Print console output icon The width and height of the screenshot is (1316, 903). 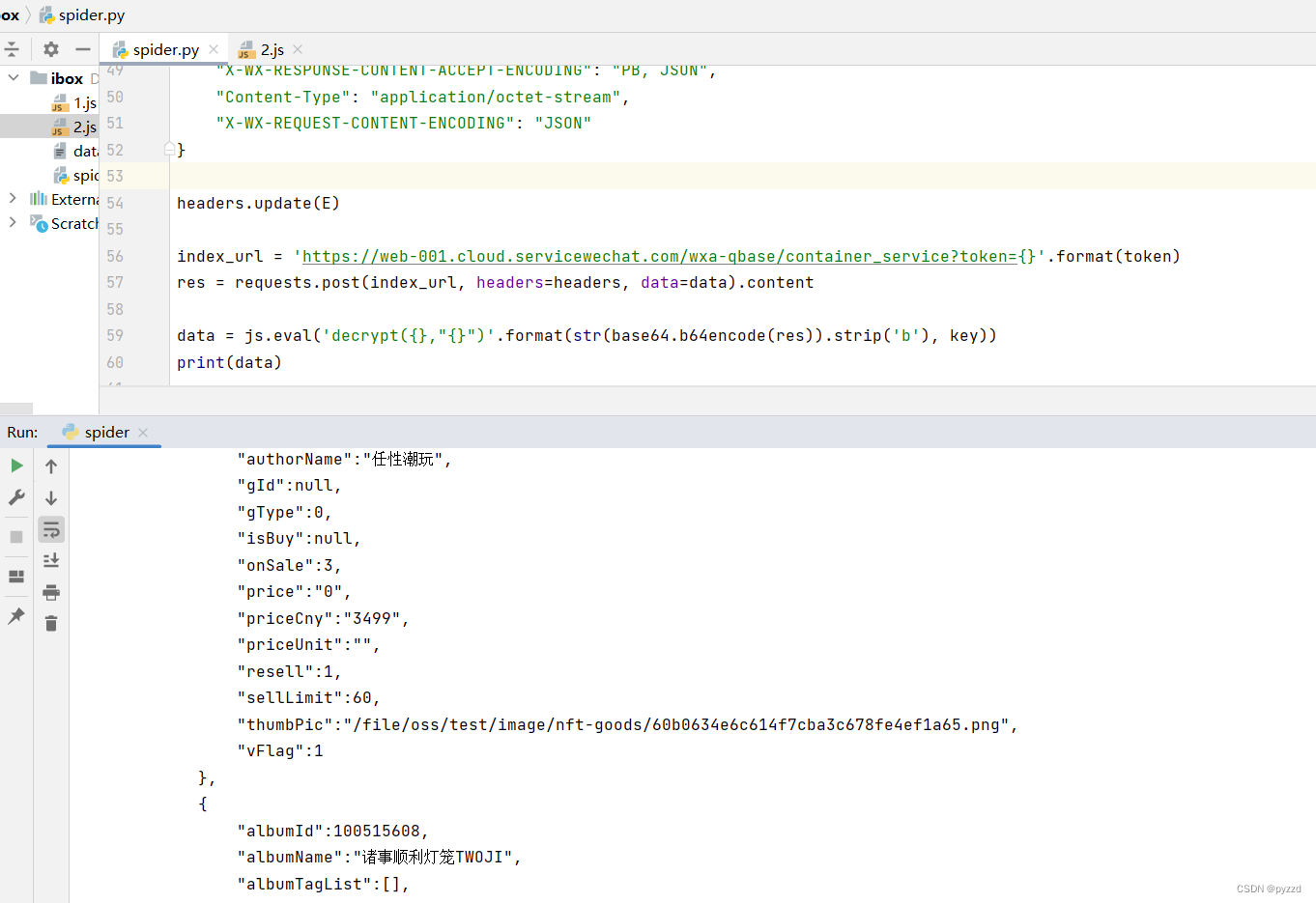coord(51,592)
